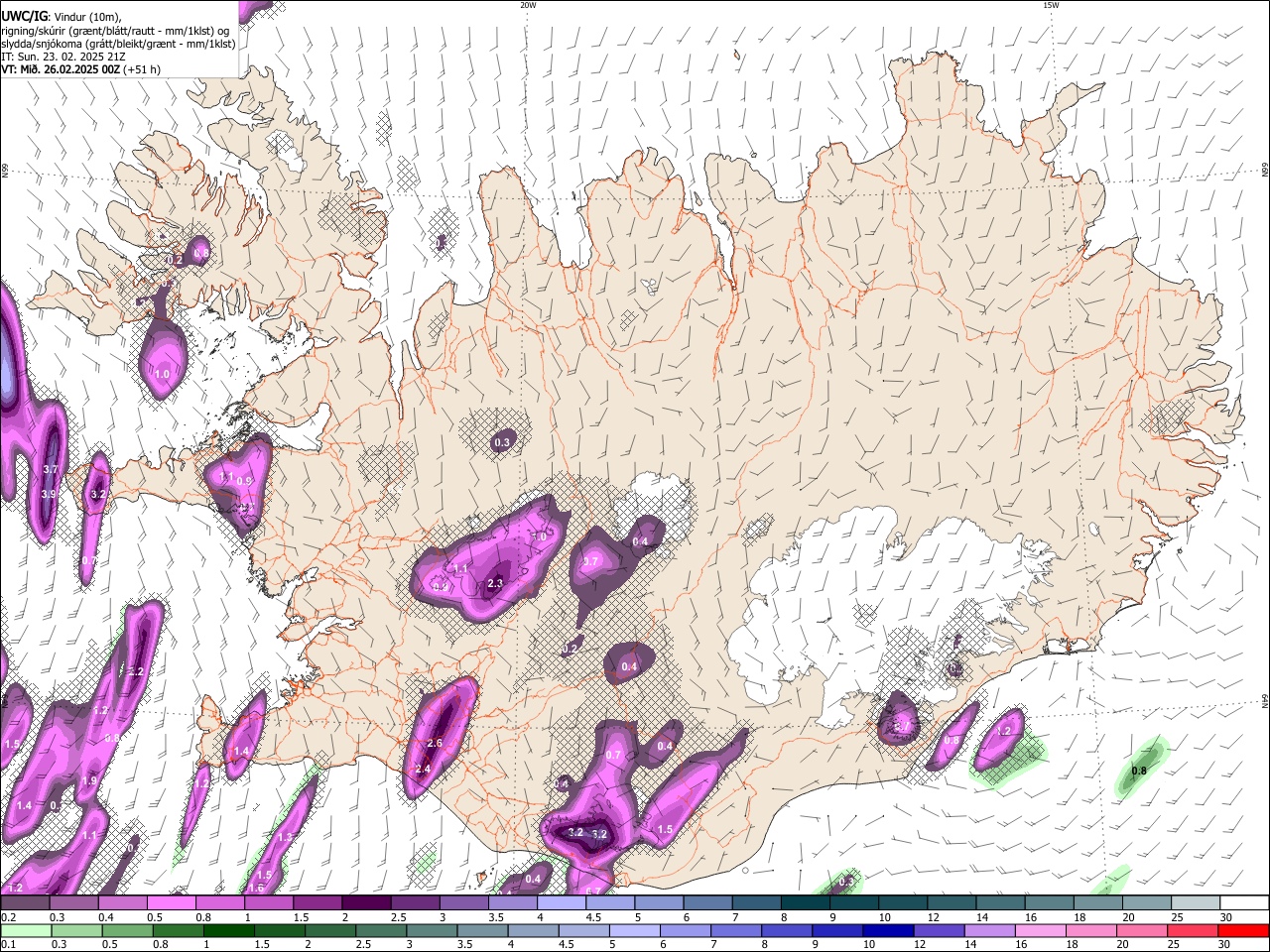
Task: Click the black 0.8 label on green rain patch
Action: 1139,771
